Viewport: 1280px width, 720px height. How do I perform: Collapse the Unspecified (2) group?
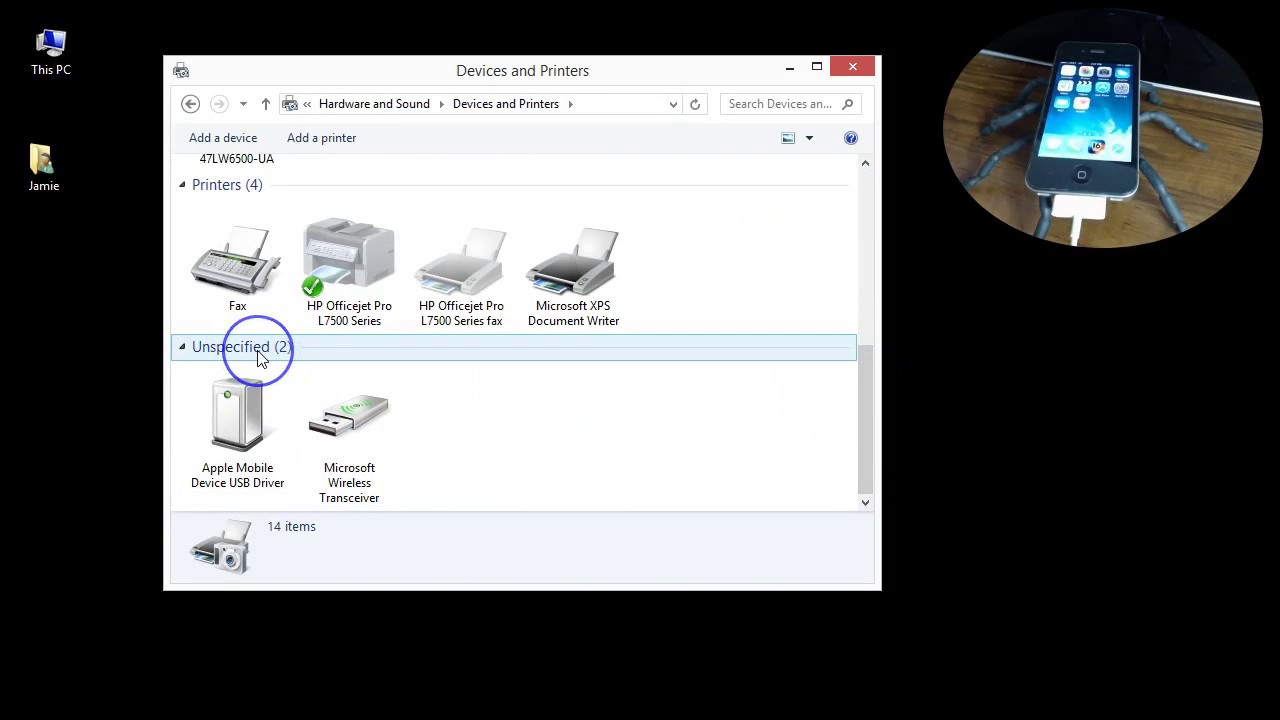(182, 347)
